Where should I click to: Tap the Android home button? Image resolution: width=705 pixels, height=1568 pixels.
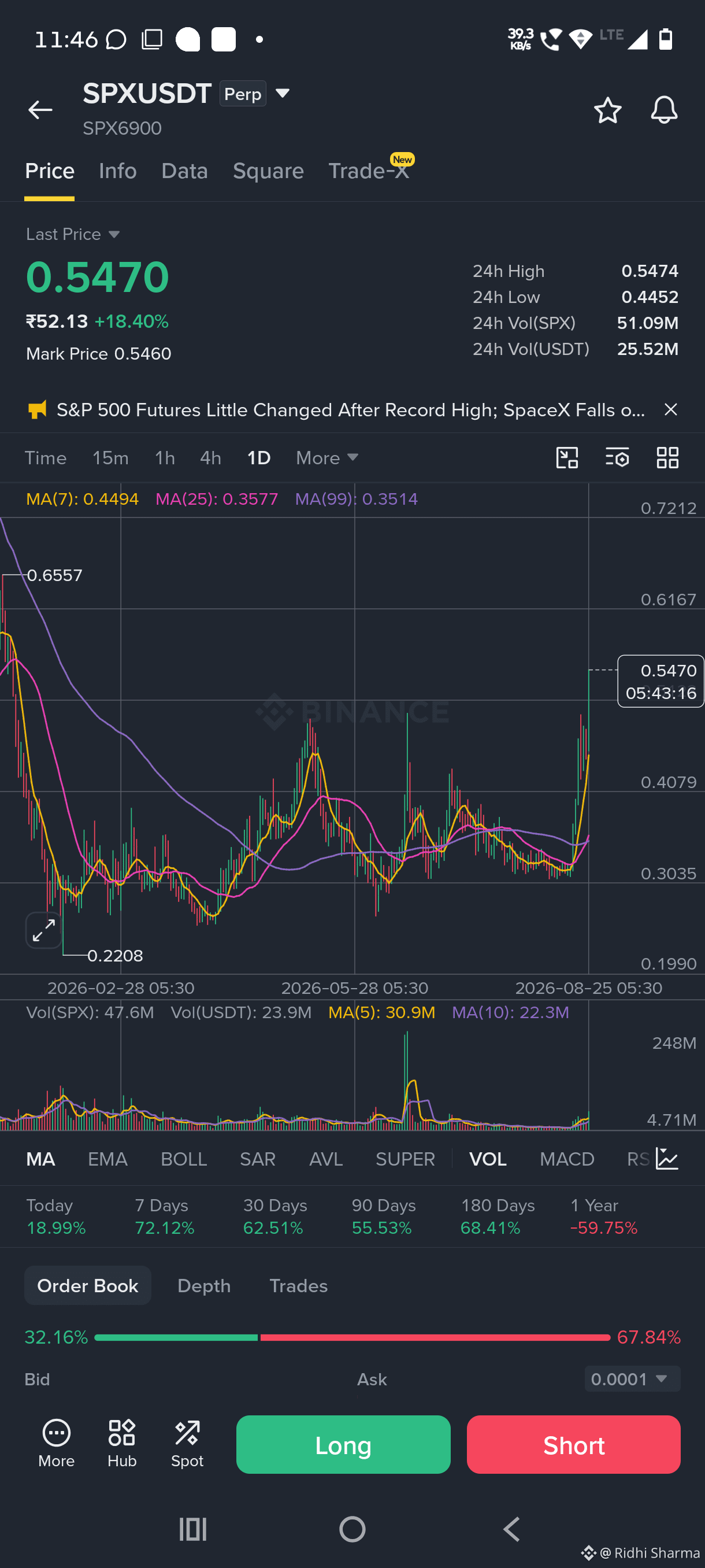[352, 1529]
